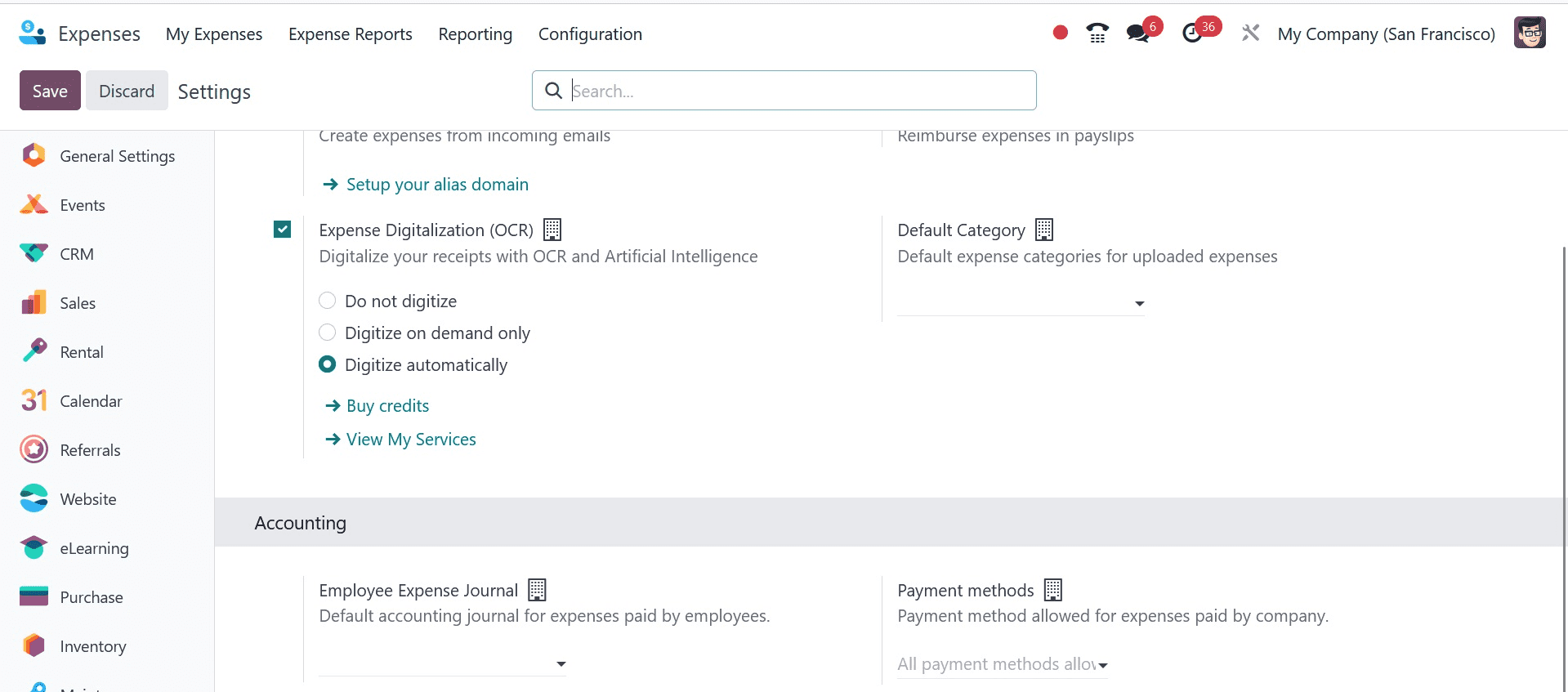Viewport: 1568px width, 692px height.
Task: Open activities clock icon with 36
Action: click(1193, 33)
